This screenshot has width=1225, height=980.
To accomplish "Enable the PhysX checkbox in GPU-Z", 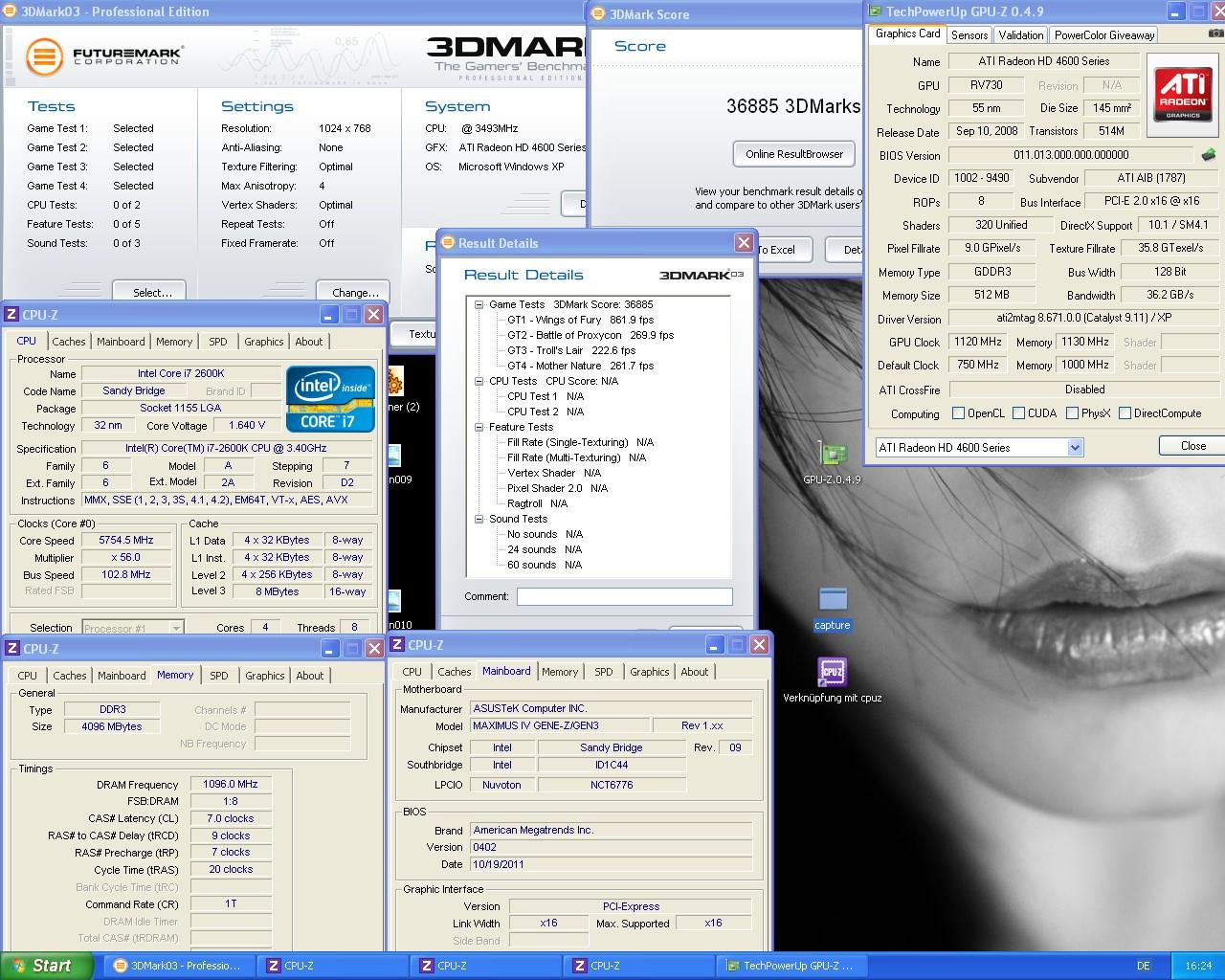I will pos(1072,413).
